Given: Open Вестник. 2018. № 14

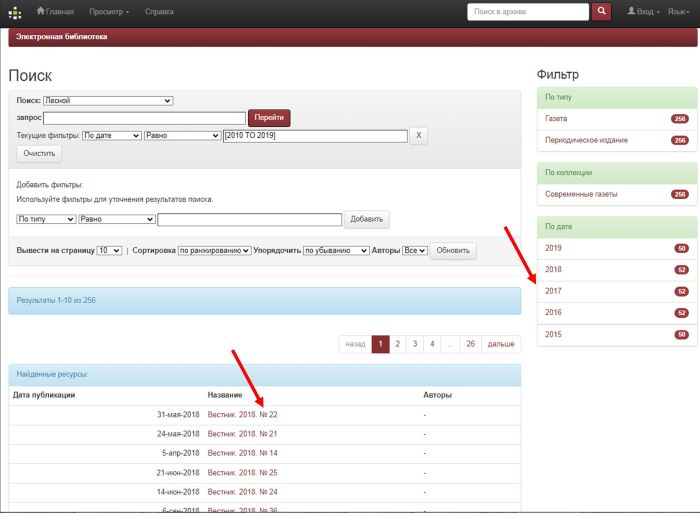Looking at the screenshot, I should (x=242, y=453).
